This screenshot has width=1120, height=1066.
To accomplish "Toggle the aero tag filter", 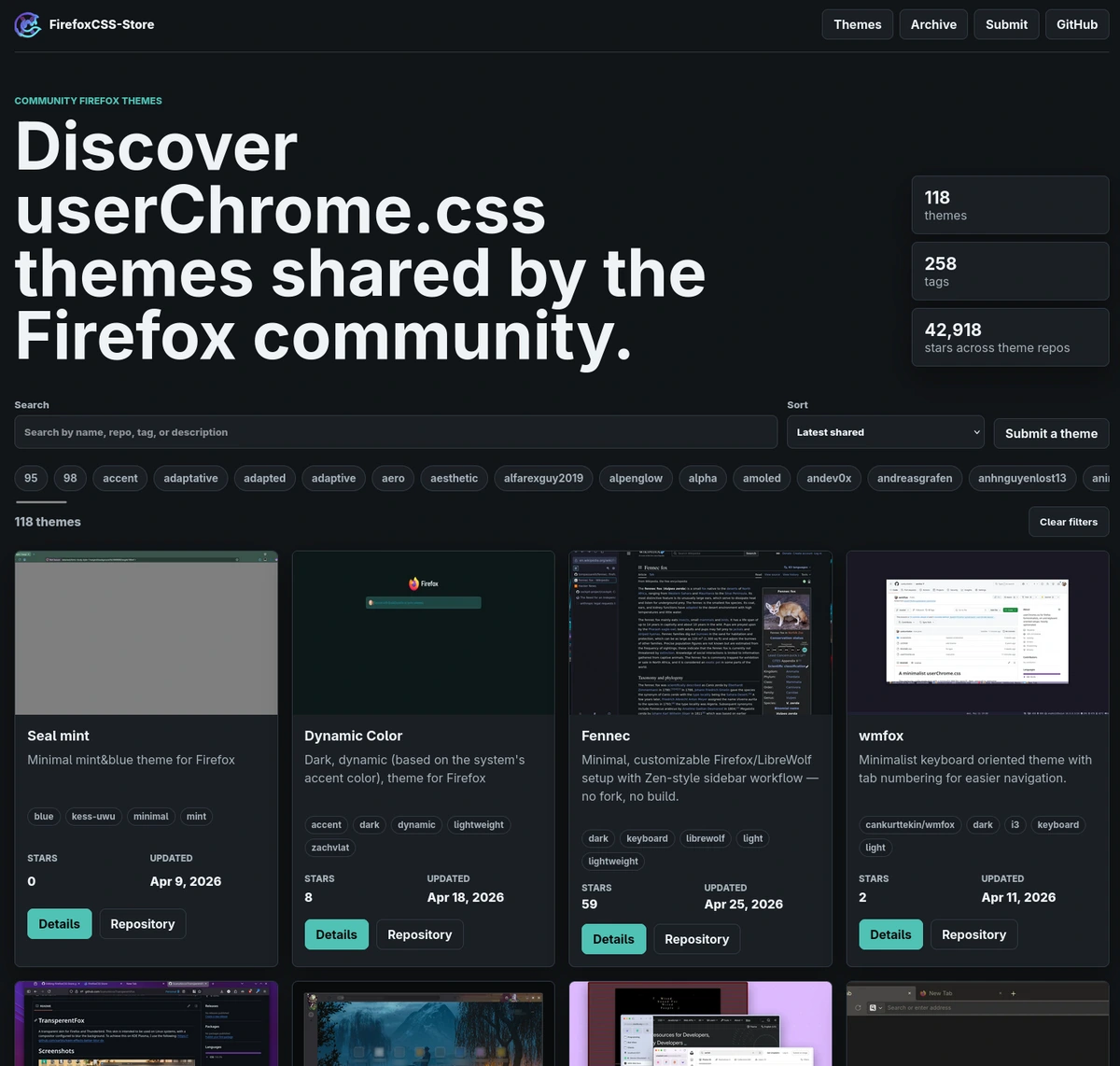I will (393, 478).
